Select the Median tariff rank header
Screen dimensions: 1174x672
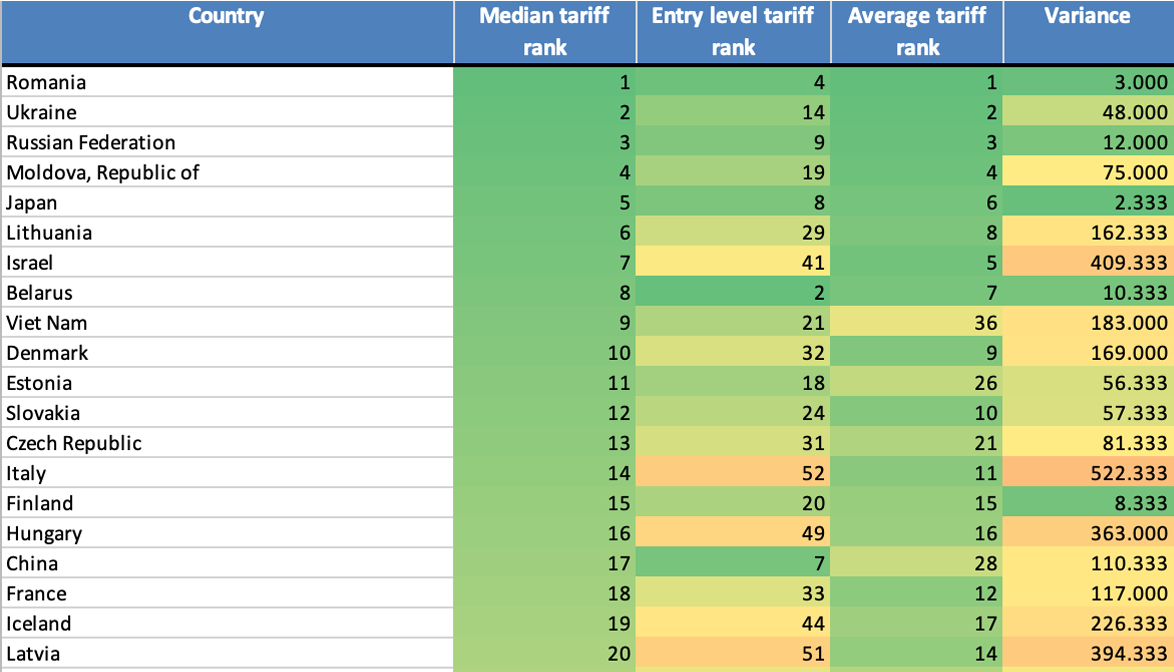point(544,31)
